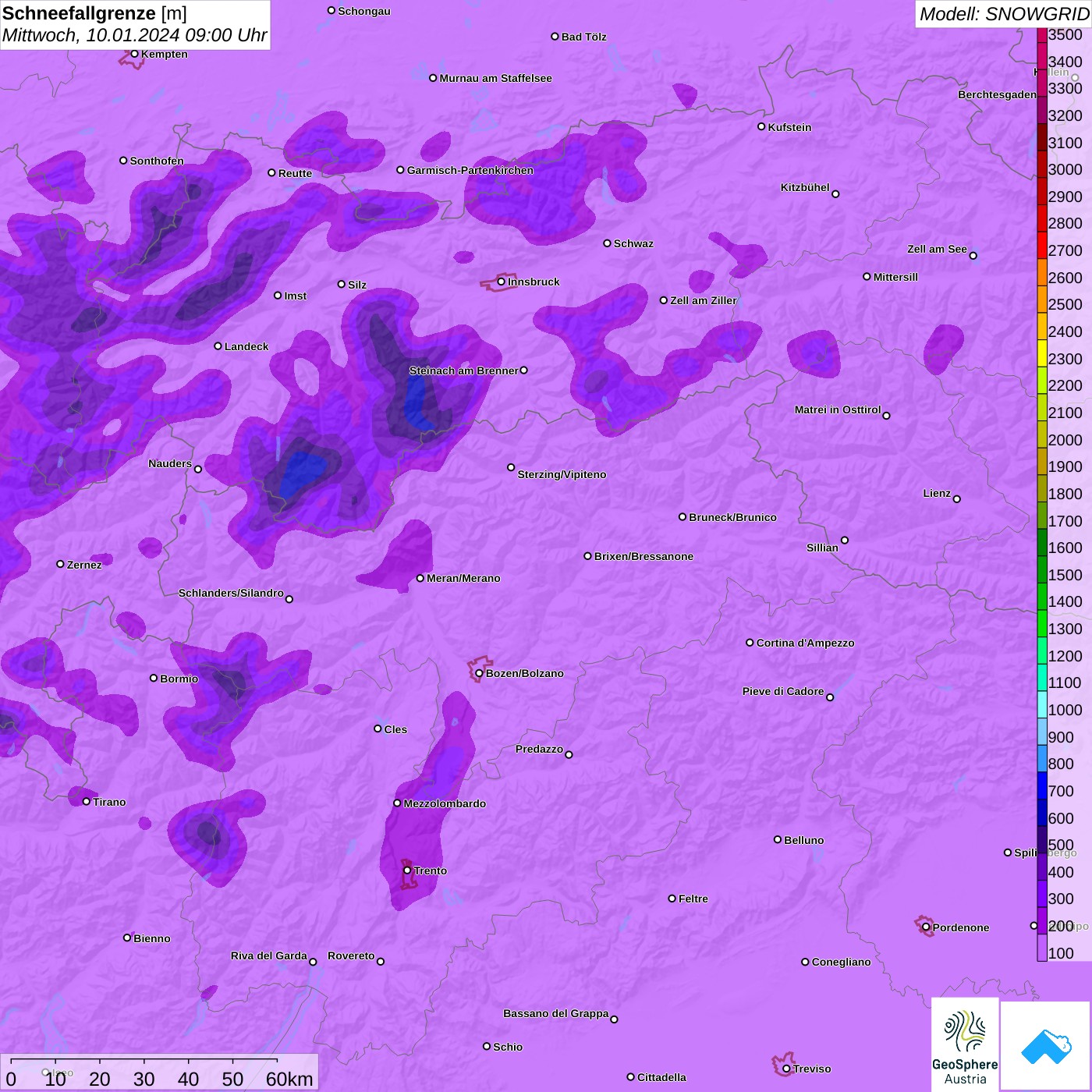This screenshot has width=1092, height=1092.
Task: Click the 700 m blue legend swatch
Action: click(1042, 785)
